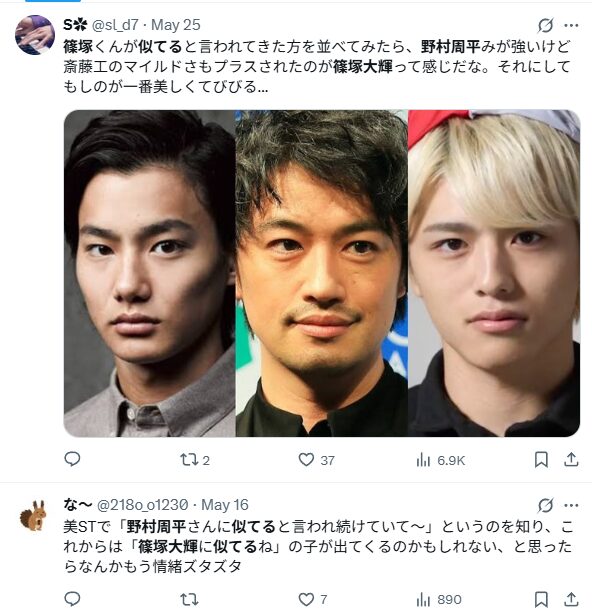Reply to the @sl_d7 post

pyautogui.click(x=72, y=459)
